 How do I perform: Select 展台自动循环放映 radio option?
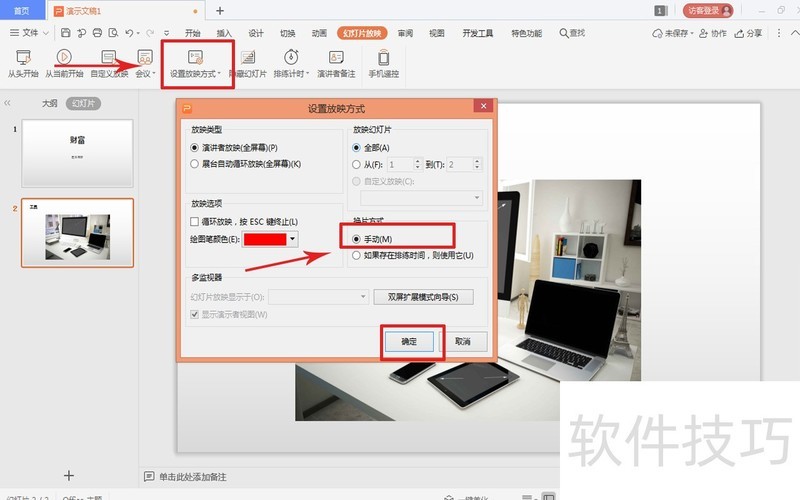(195, 163)
